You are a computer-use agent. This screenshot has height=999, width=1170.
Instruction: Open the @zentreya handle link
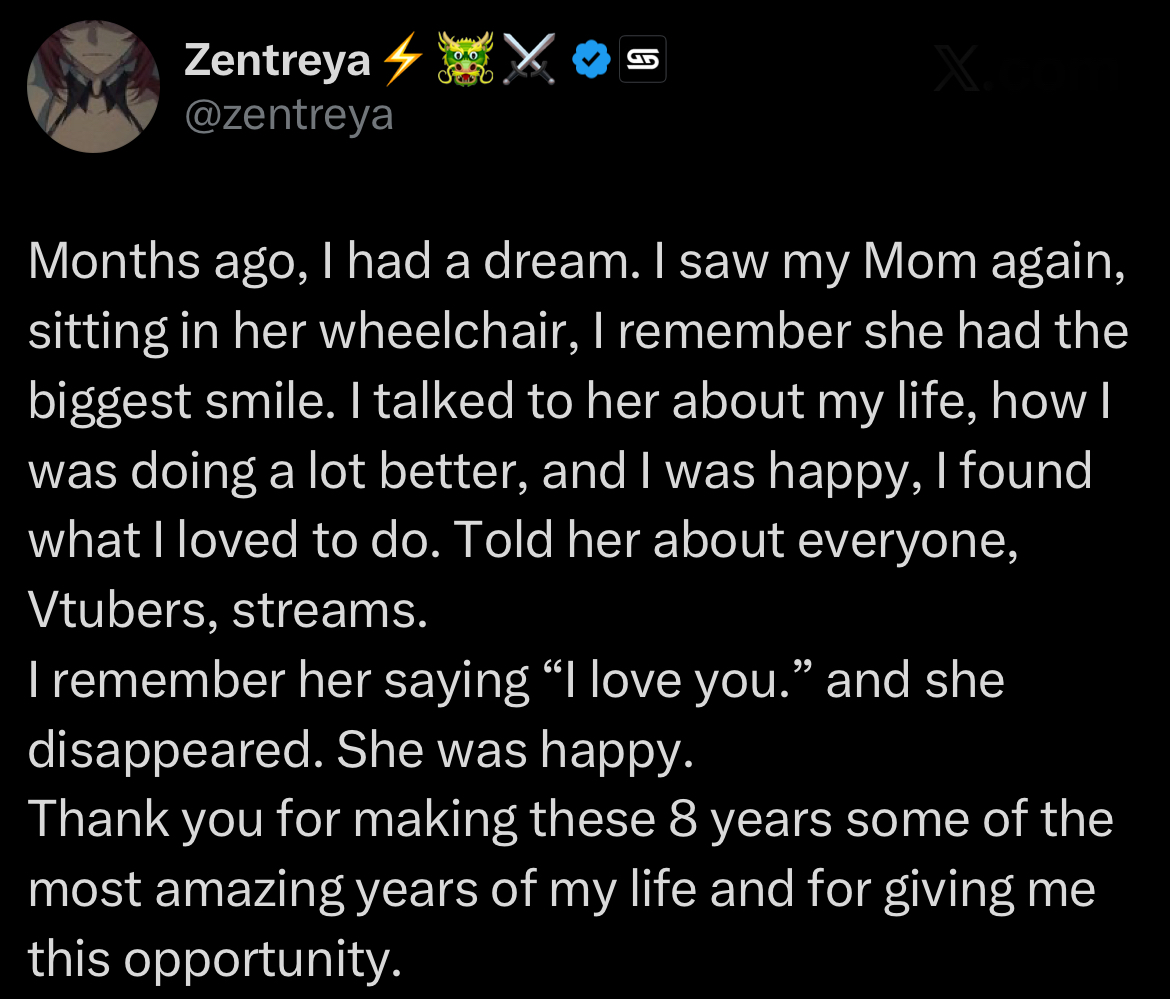coord(290,116)
